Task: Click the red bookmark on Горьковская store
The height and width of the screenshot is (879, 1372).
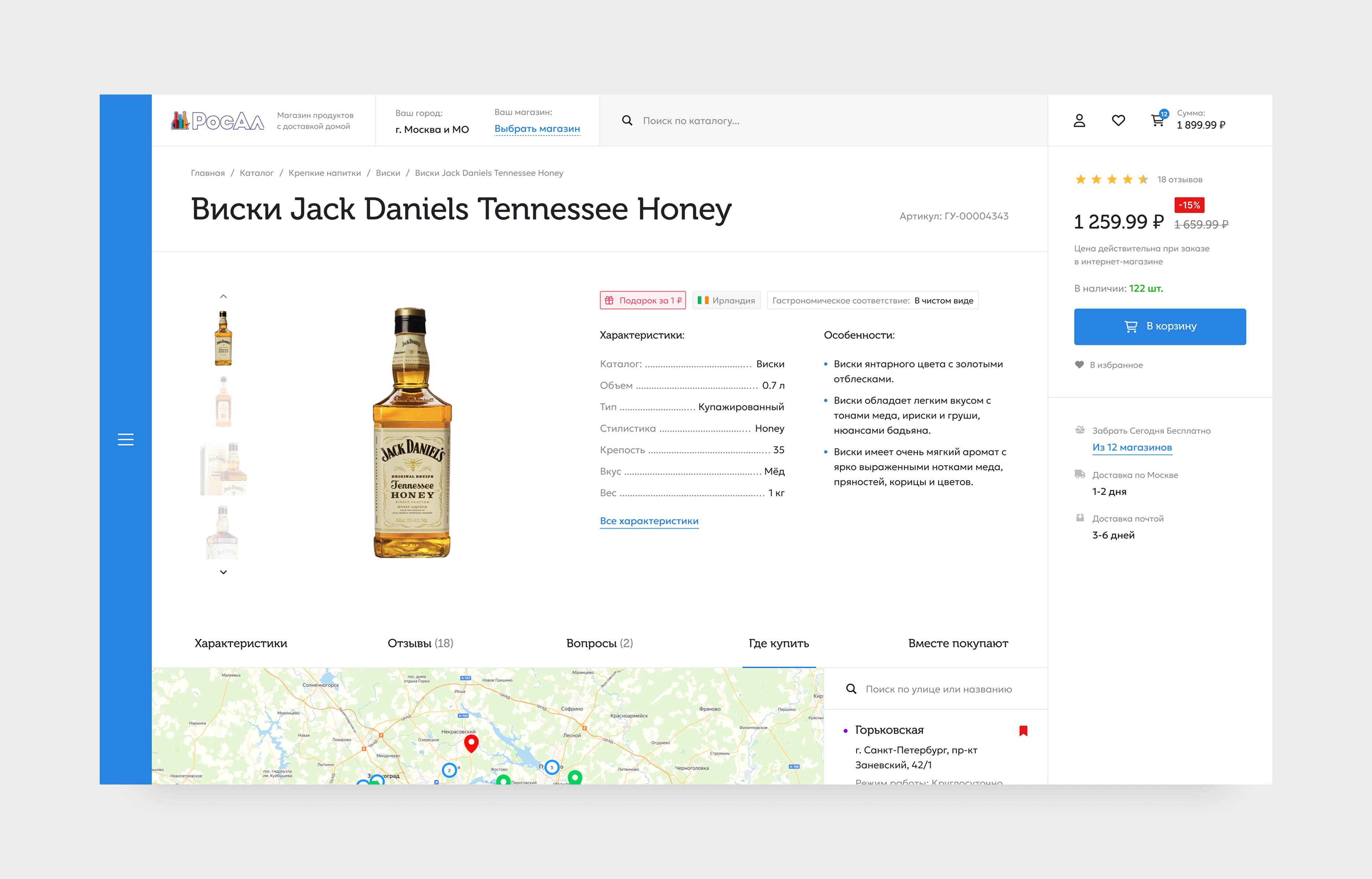Action: tap(1023, 731)
